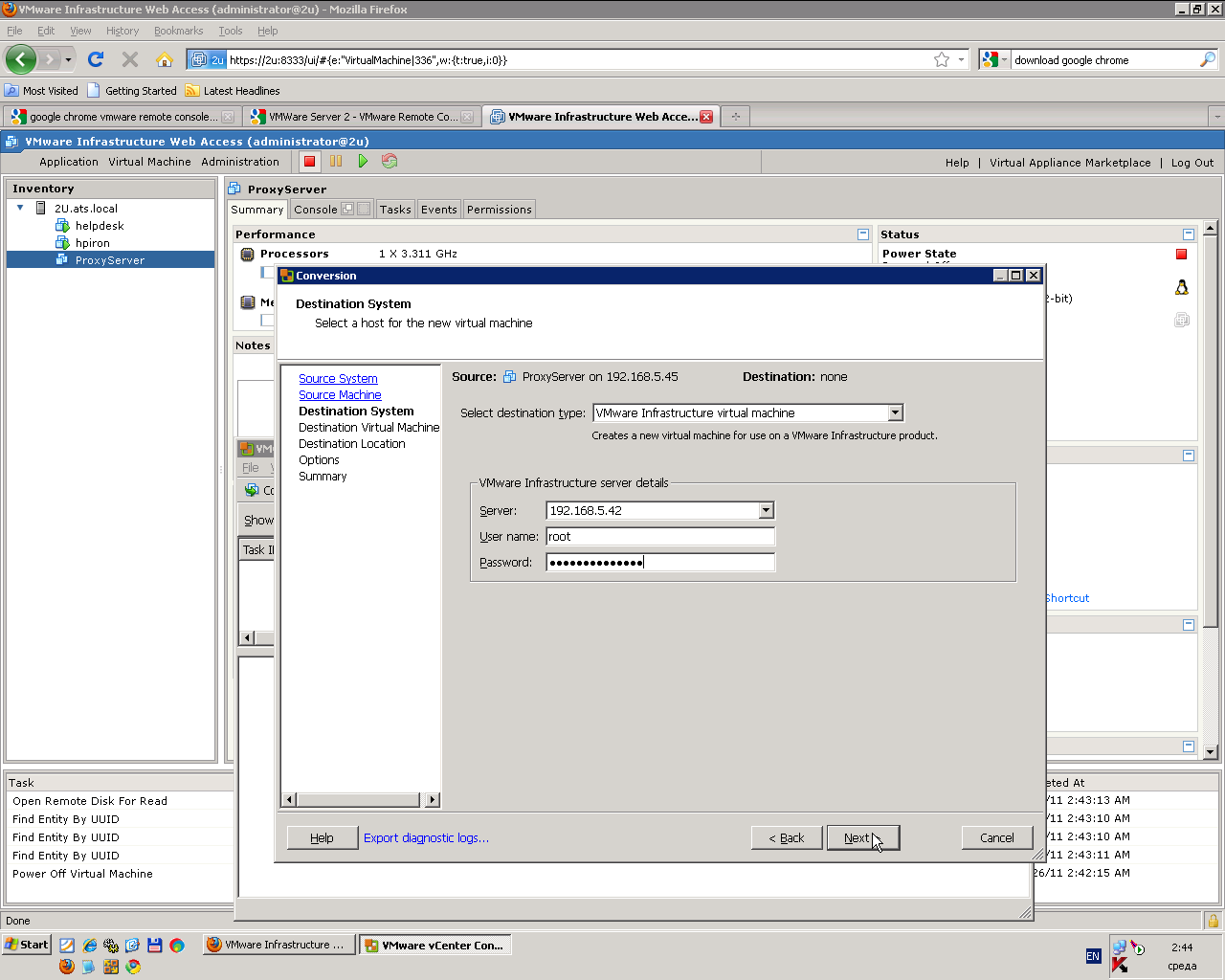Click the padlock icon in Firefox status bar
Viewport: 1225px width, 980px height.
tap(1214, 921)
